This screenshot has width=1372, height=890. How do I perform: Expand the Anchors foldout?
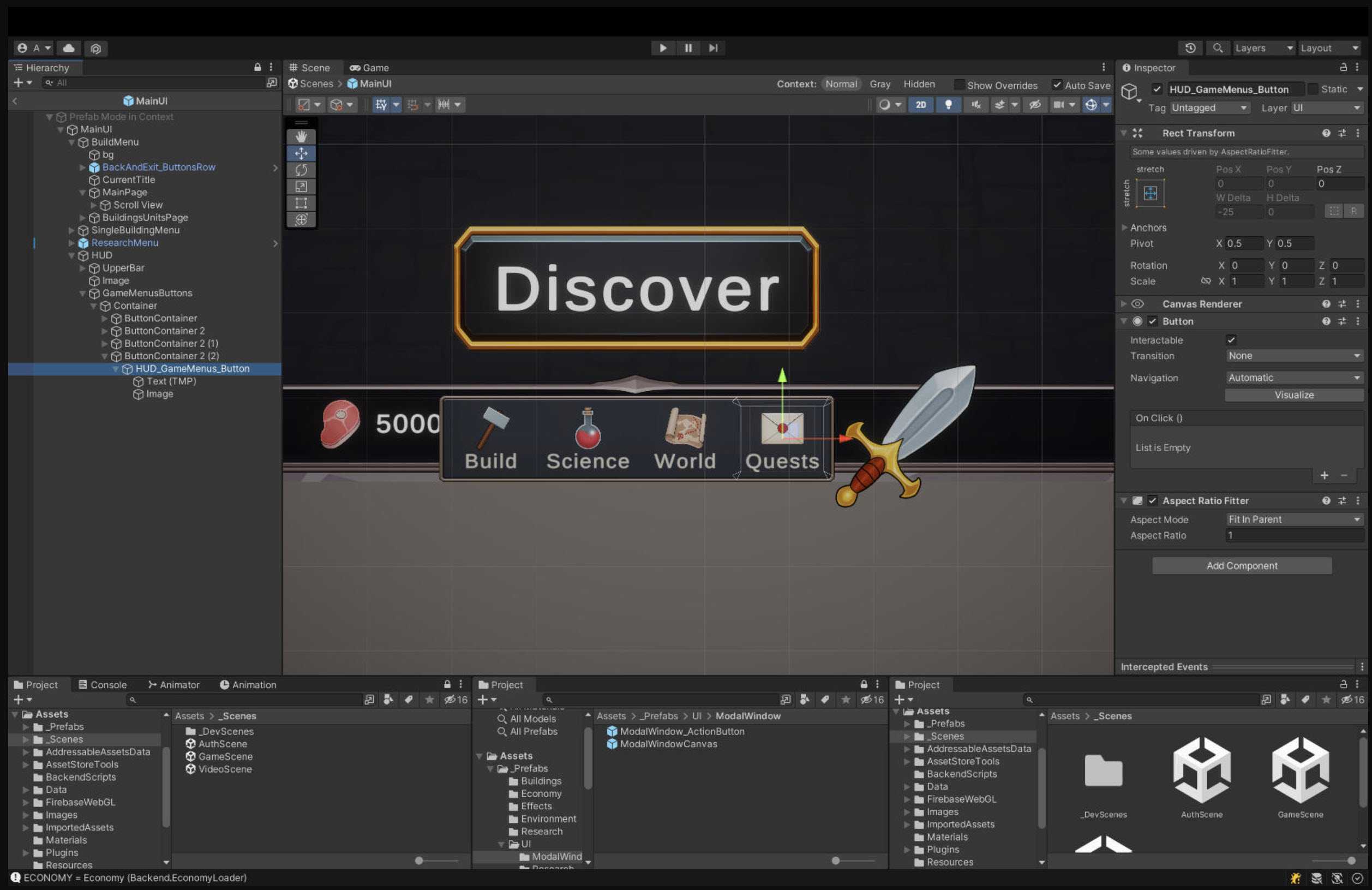1124,228
